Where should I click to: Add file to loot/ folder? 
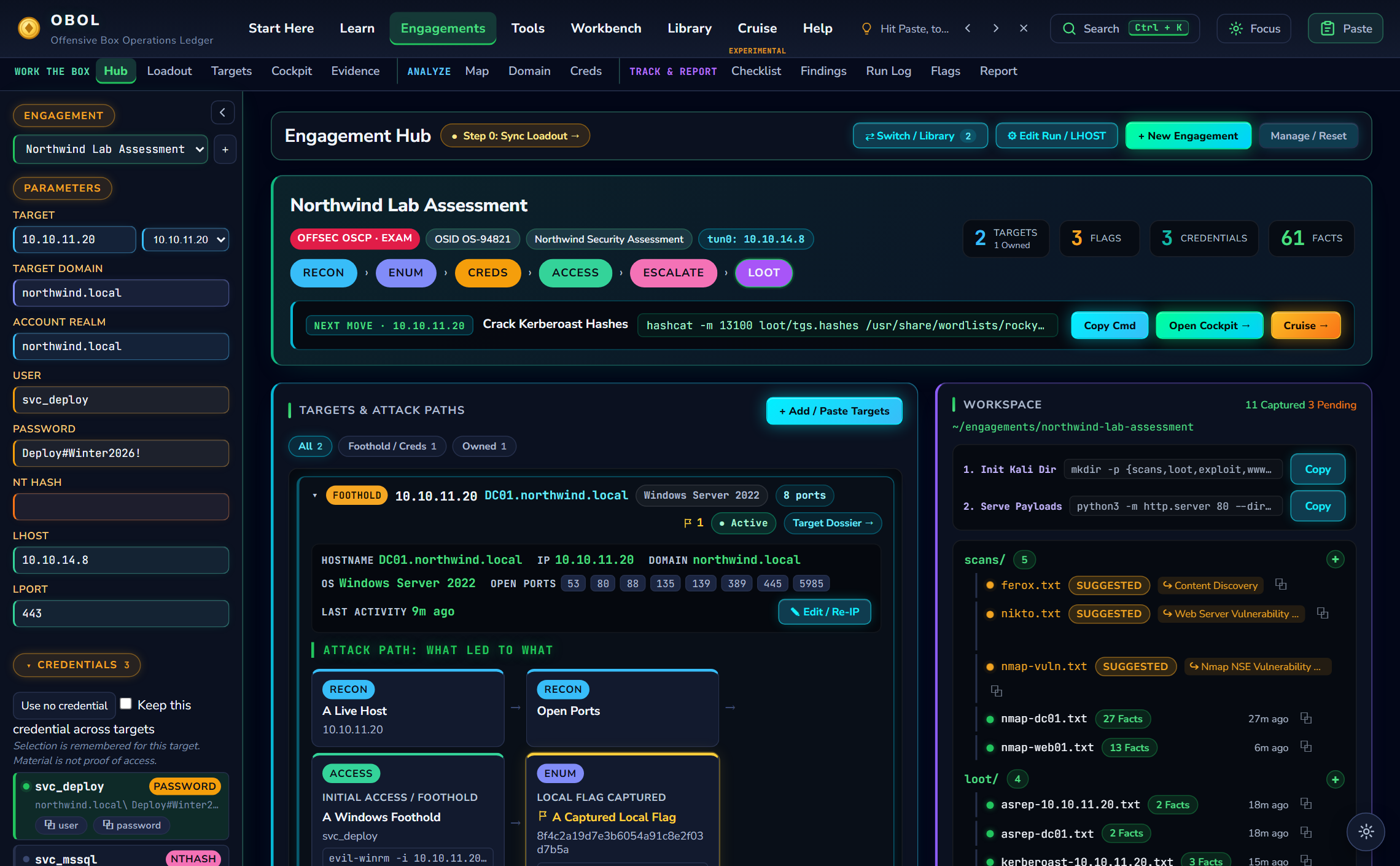tap(1336, 779)
